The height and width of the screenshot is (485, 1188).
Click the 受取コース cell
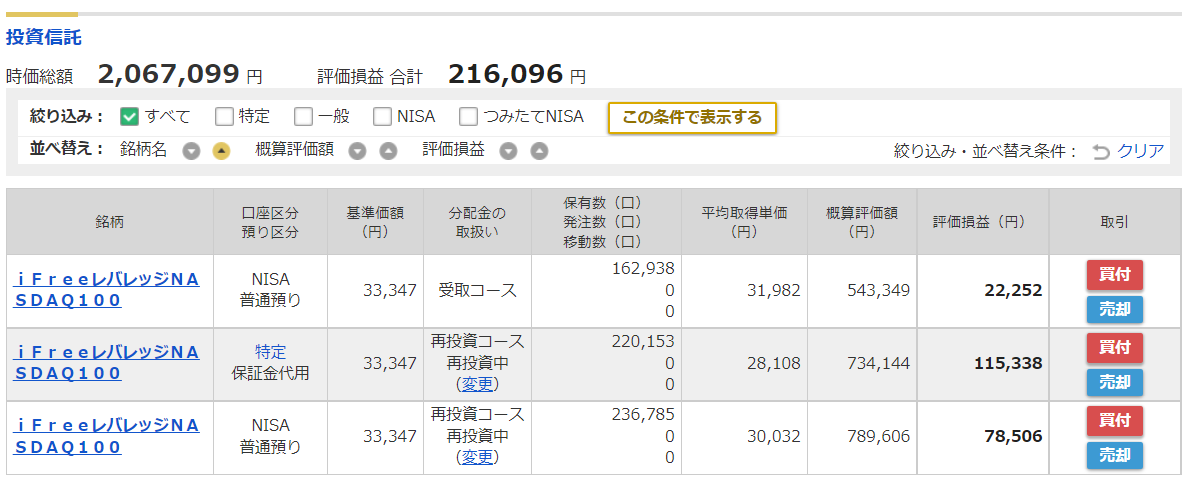477,290
